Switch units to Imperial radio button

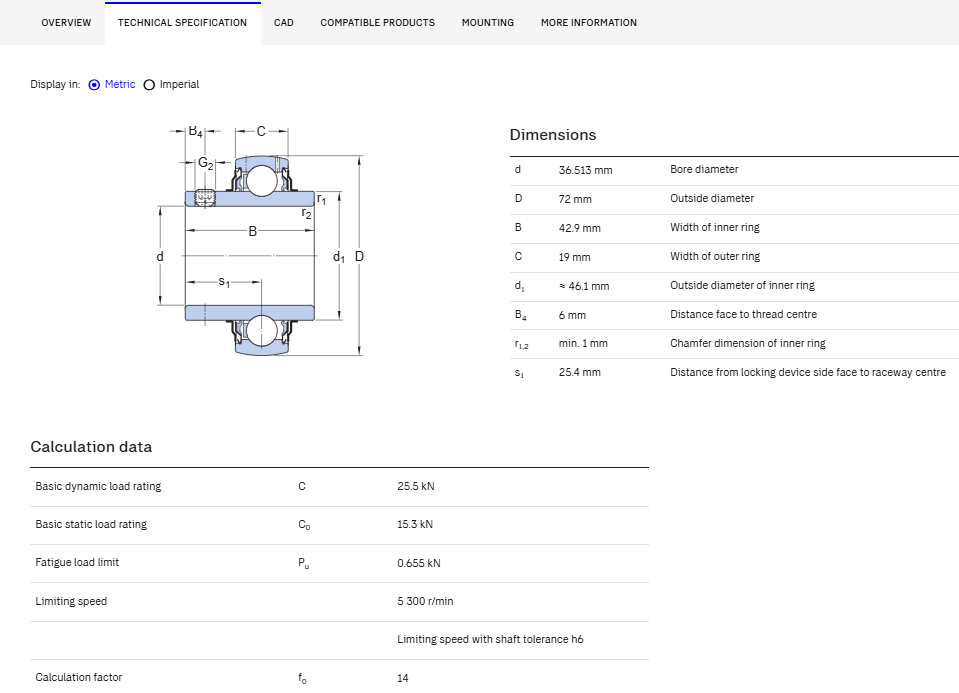click(149, 85)
